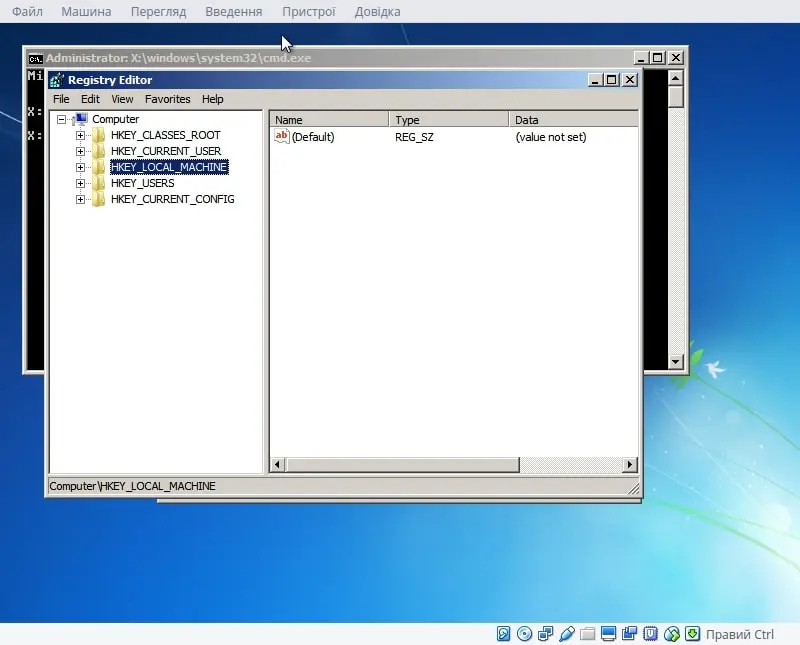Click the cmd window vertical scrollbar thumb
The height and width of the screenshot is (645, 800).
(676, 97)
